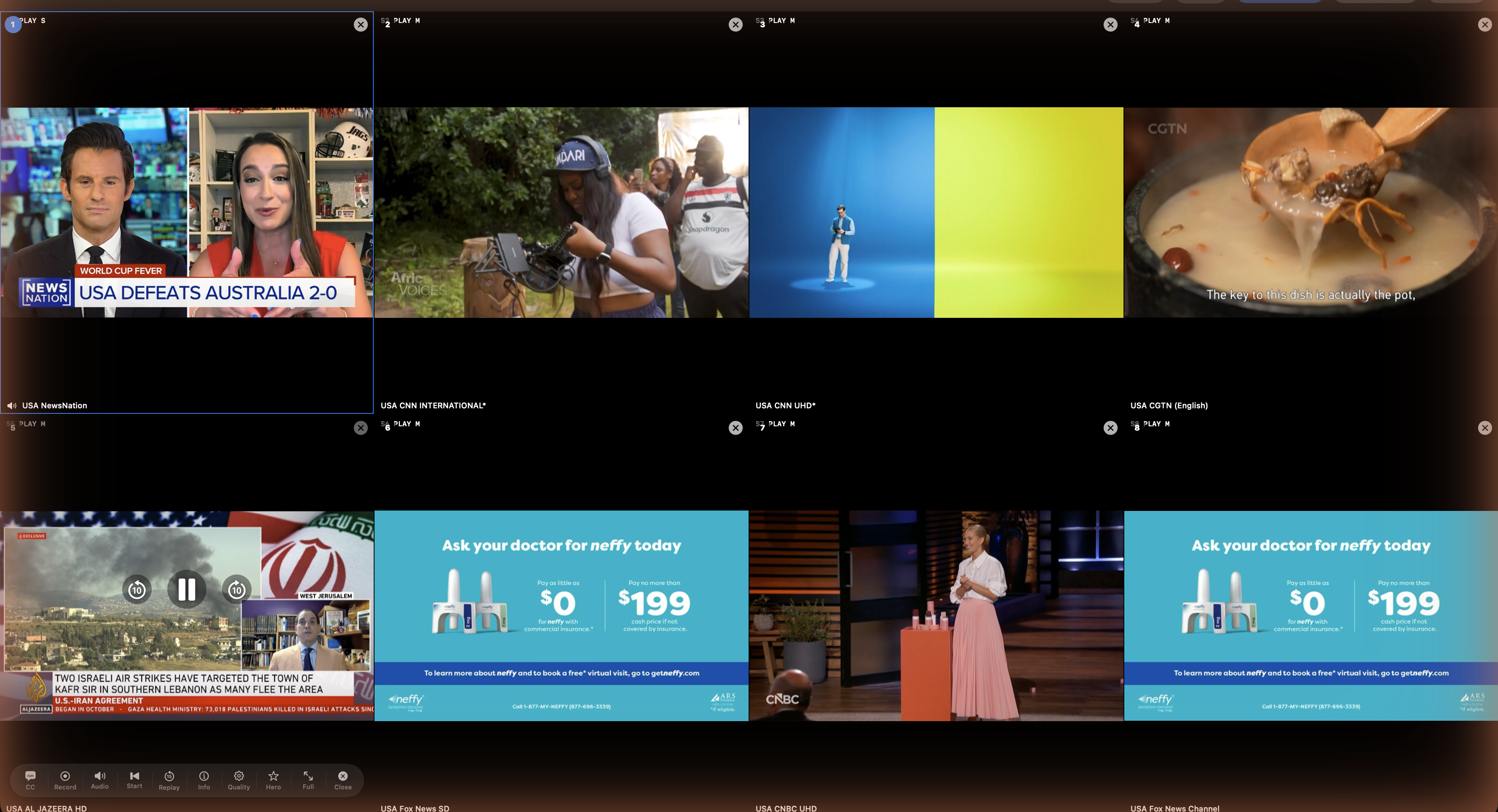Click Close in the bottom control bar
Image resolution: width=1498 pixels, height=812 pixels.
pos(343,780)
